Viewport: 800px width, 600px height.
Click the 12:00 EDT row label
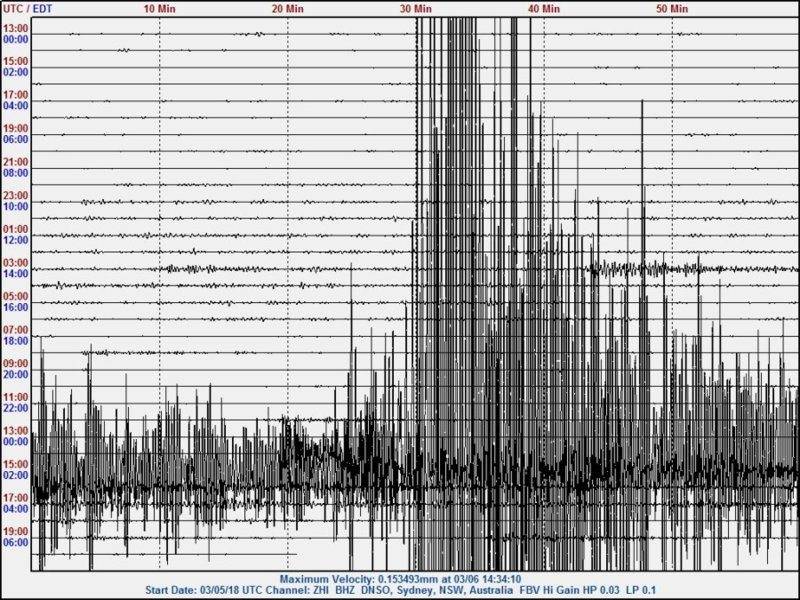16,240
